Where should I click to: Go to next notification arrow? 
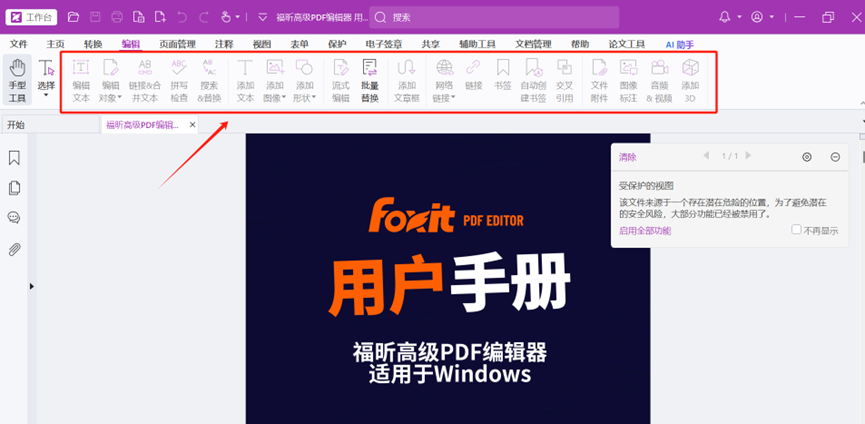point(748,156)
